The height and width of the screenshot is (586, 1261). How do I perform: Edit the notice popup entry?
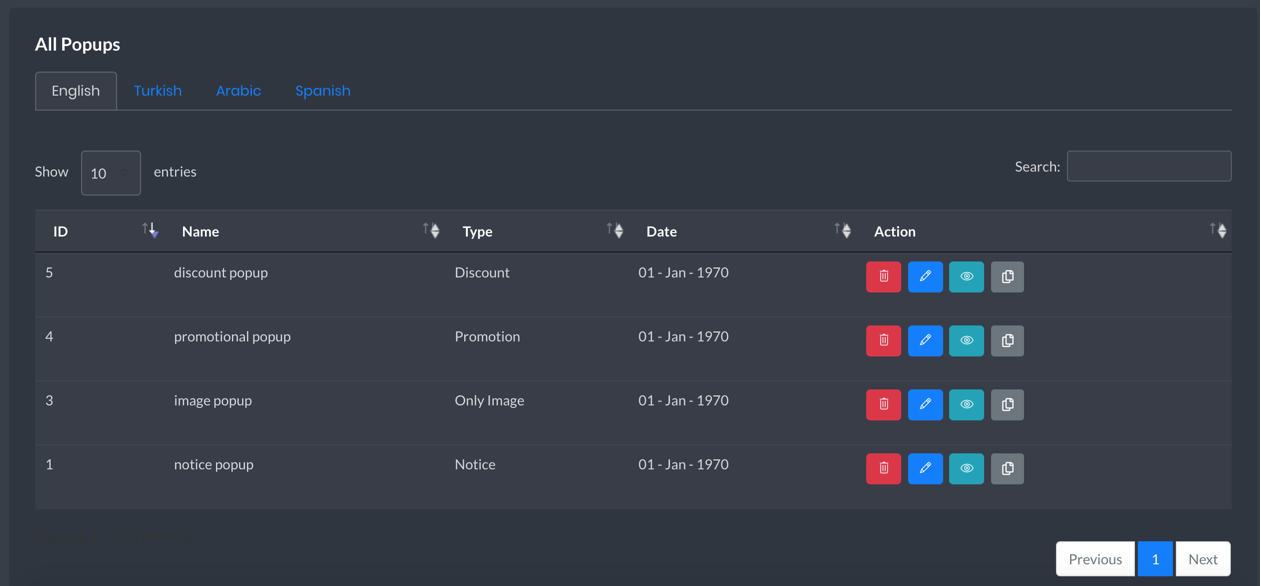coord(925,469)
